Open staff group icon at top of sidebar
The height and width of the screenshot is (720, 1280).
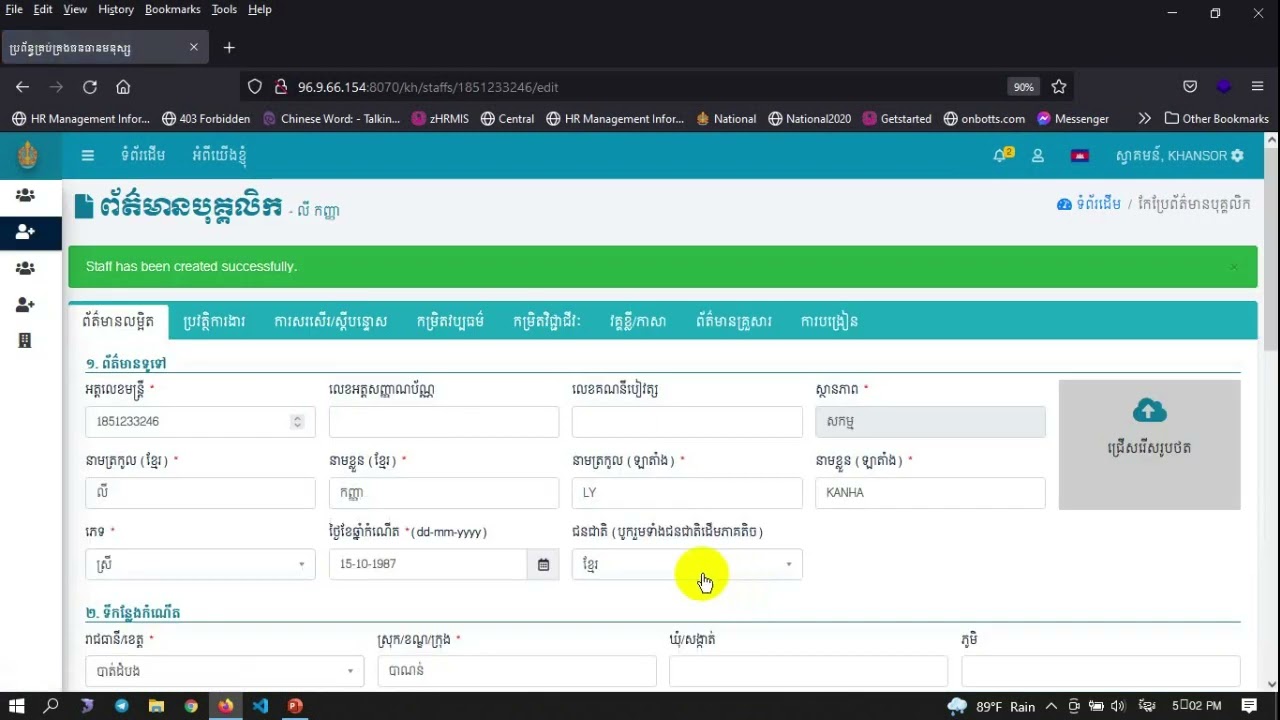pyautogui.click(x=25, y=196)
